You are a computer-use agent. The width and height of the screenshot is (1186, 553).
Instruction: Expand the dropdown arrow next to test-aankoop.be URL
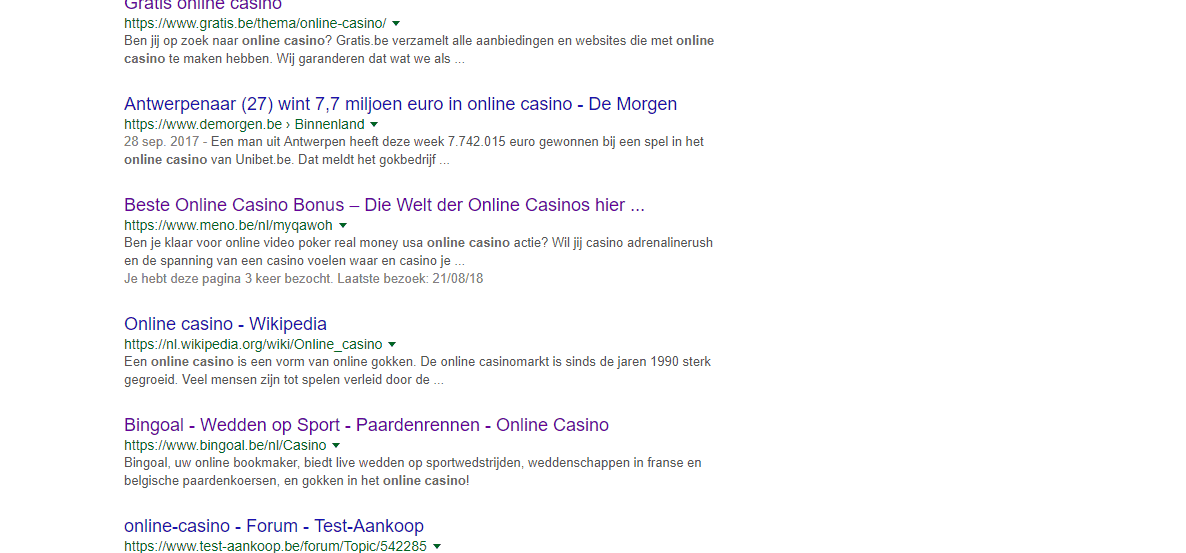click(437, 546)
